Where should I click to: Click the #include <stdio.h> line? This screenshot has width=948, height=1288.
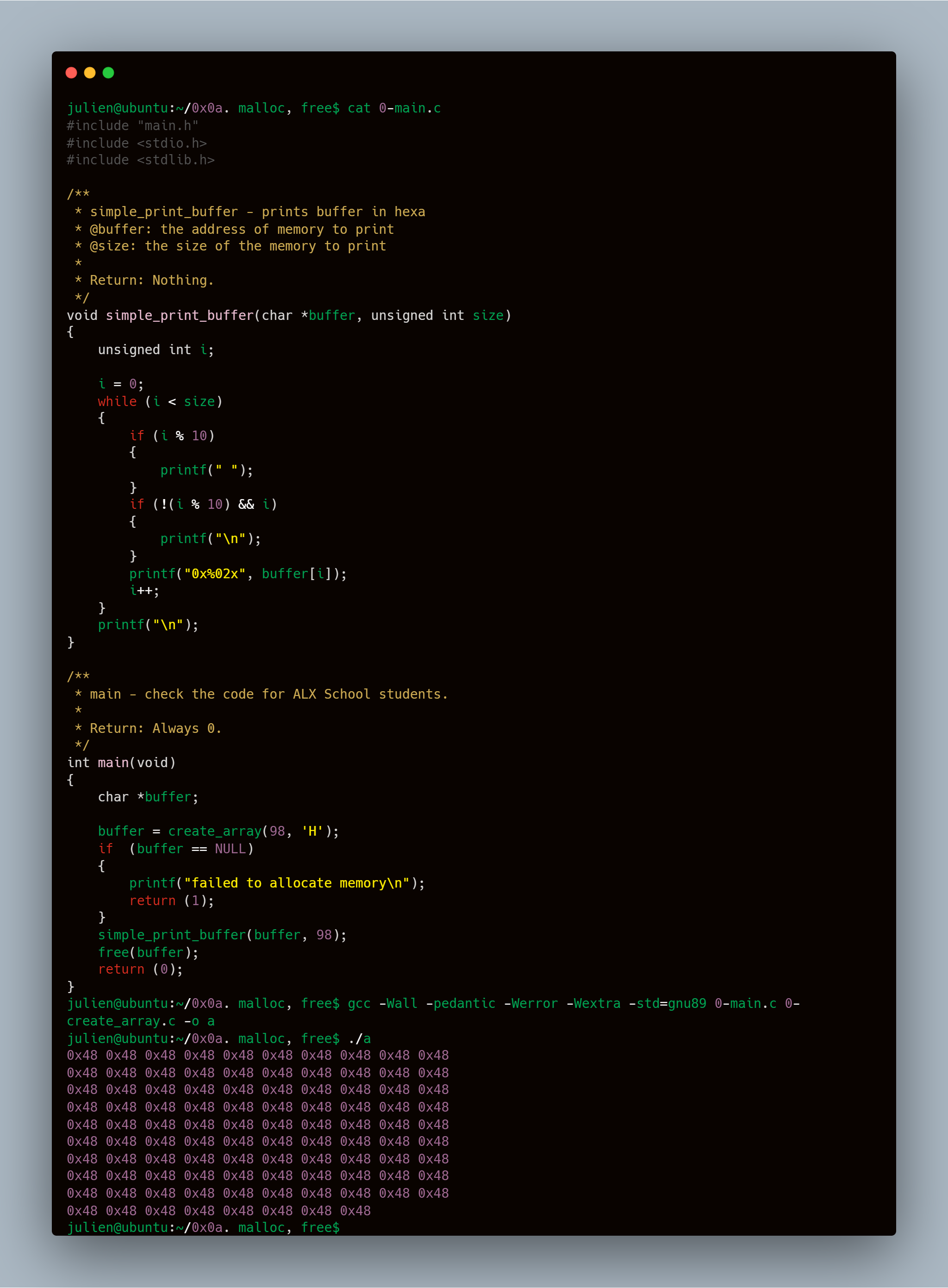[137, 143]
